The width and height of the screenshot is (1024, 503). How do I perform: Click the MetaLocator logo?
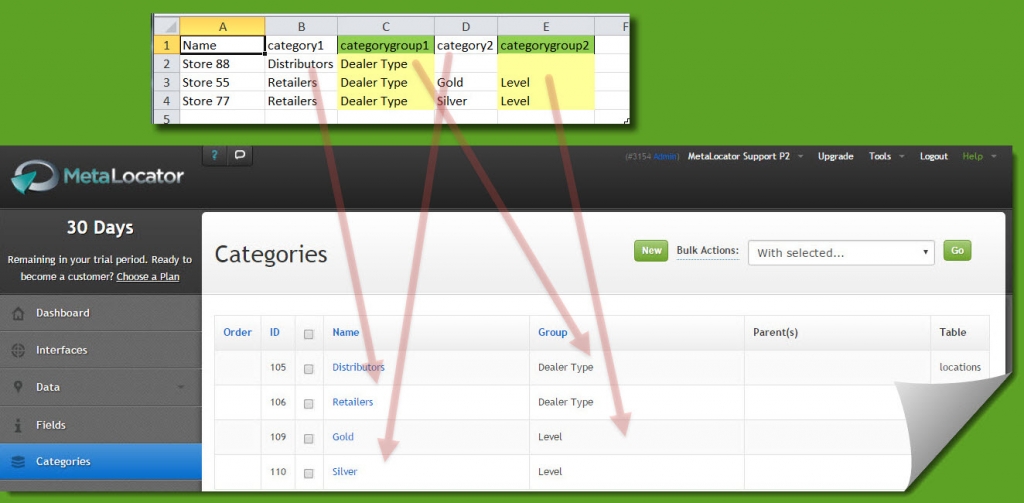(x=97, y=176)
